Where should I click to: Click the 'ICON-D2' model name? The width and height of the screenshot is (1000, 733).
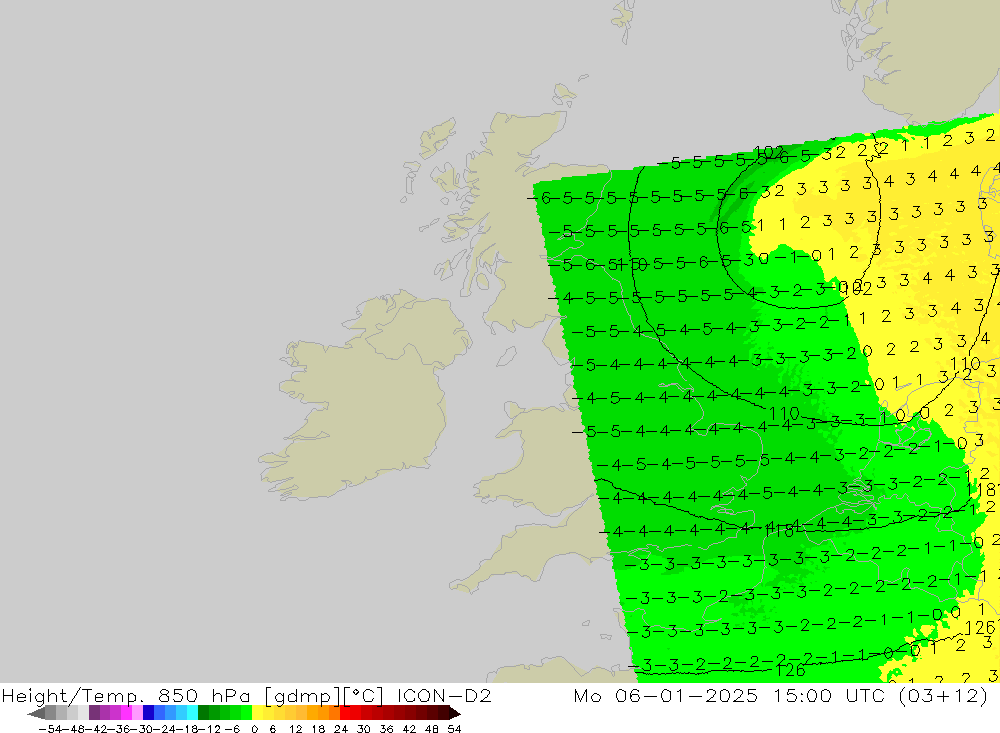(444, 695)
